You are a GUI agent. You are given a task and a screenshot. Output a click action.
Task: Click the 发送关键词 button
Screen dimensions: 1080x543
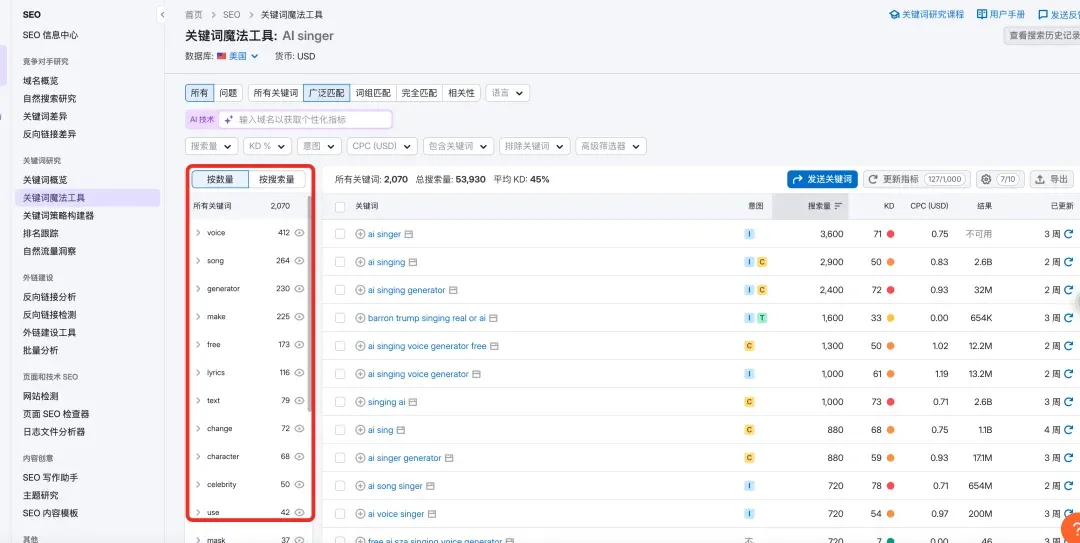822,179
